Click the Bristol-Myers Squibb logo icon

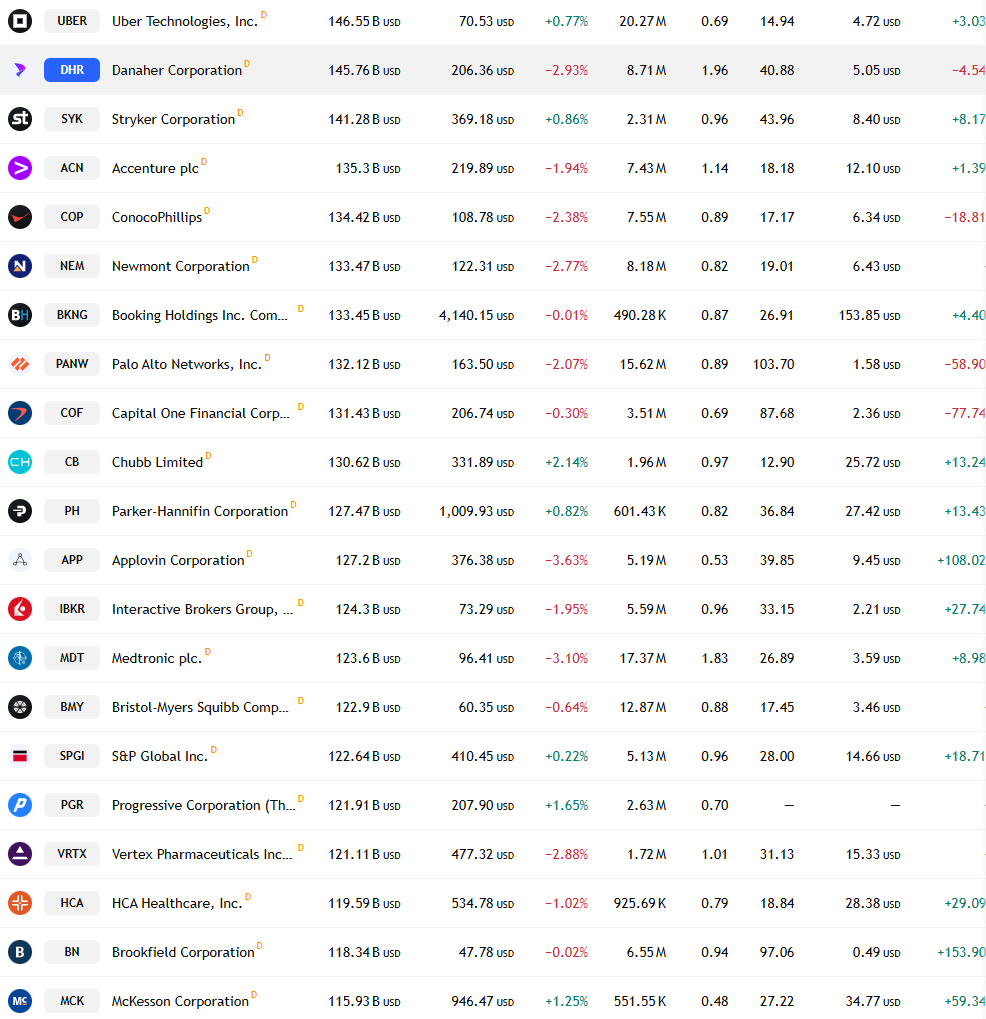tap(20, 707)
